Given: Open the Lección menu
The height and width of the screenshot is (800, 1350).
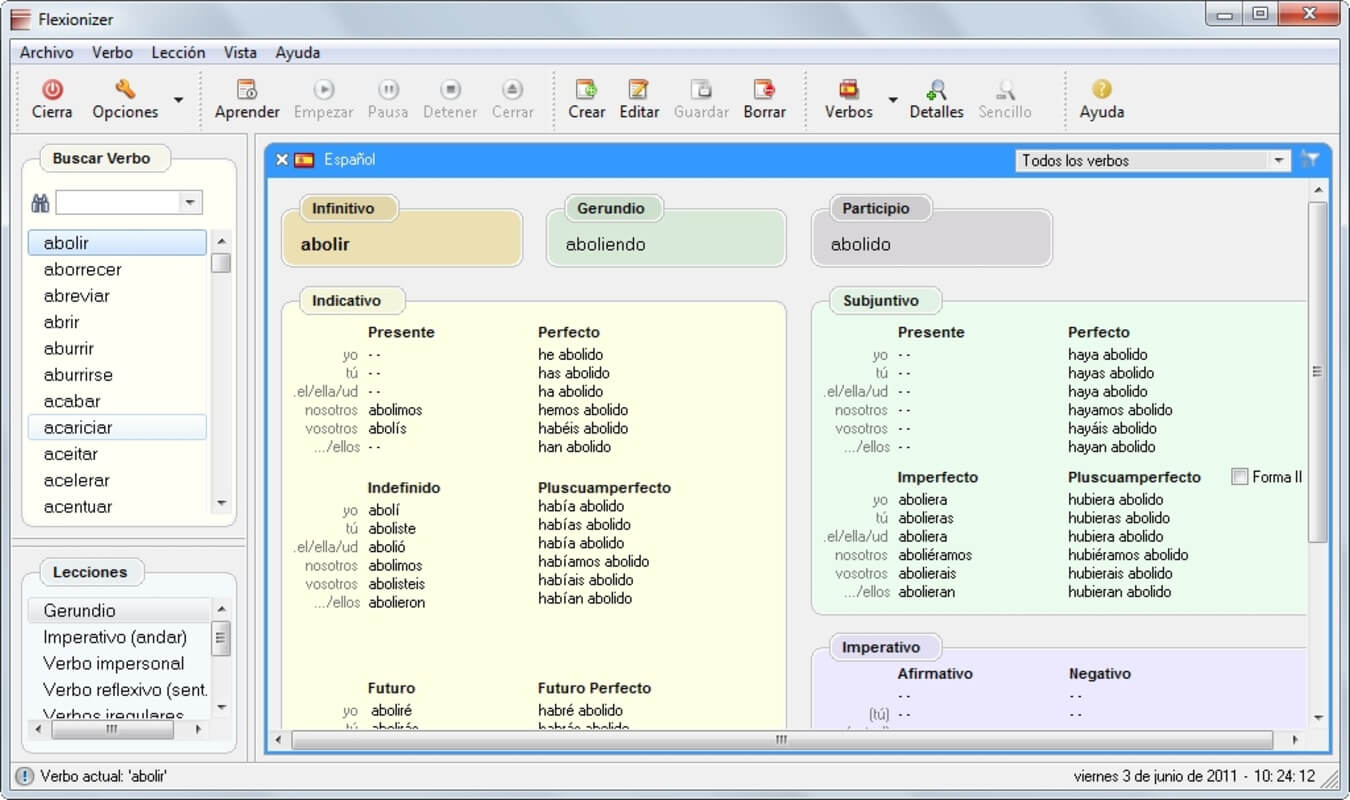Looking at the screenshot, I should [178, 53].
